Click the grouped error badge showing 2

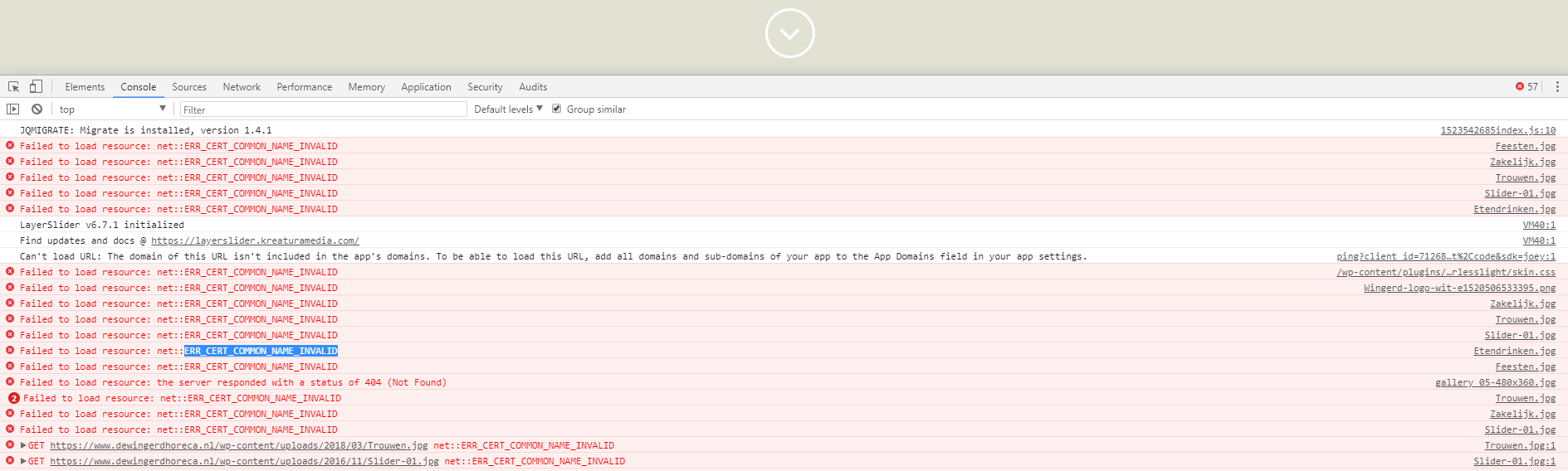tap(13, 399)
